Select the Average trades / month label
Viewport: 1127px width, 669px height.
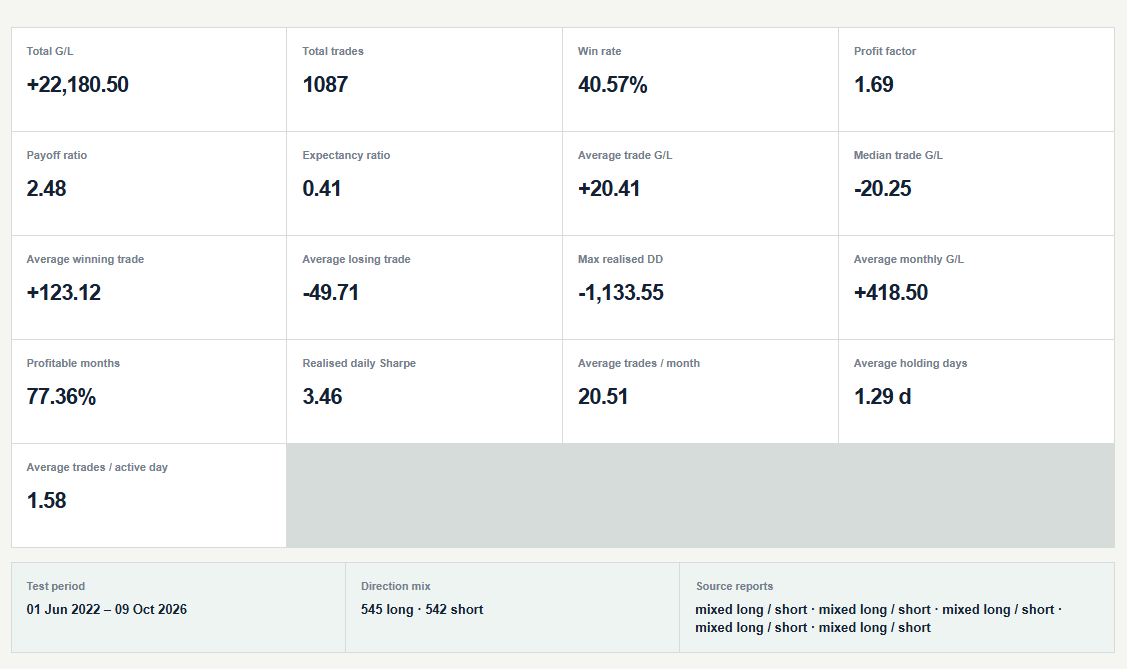pyautogui.click(x=639, y=364)
